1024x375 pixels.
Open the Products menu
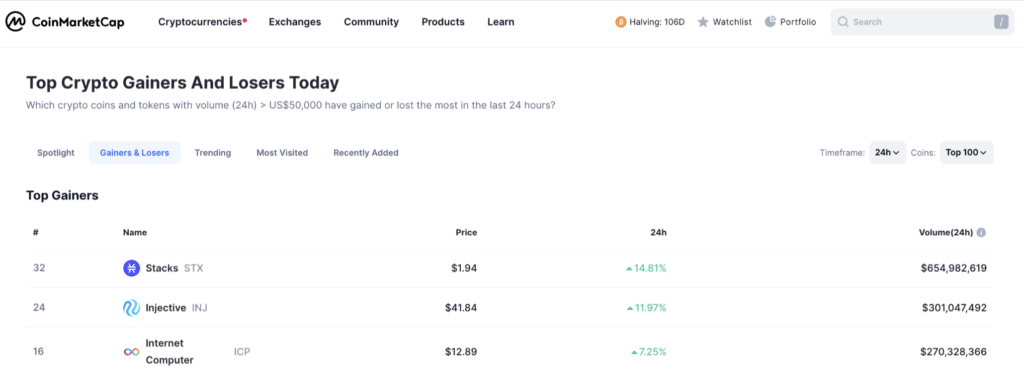(x=443, y=22)
